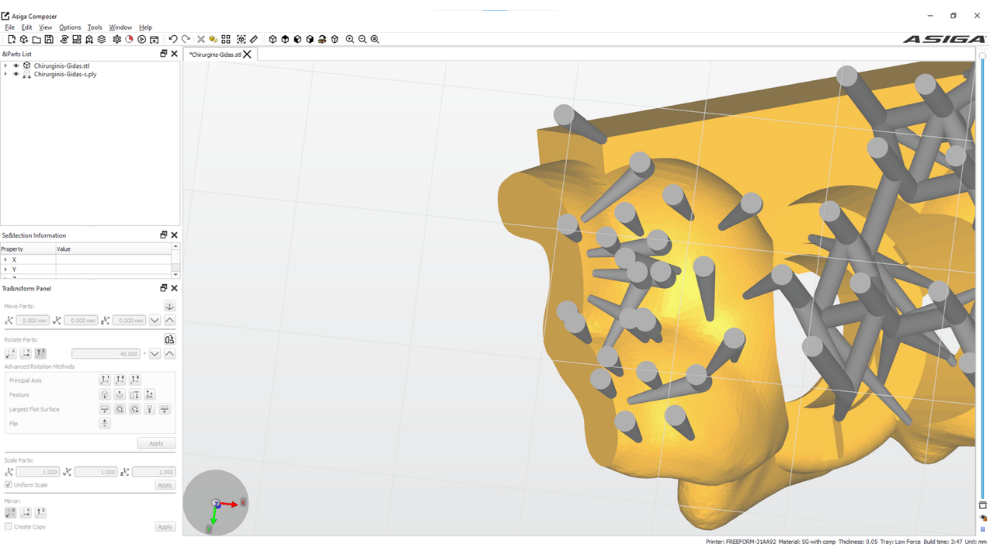This screenshot has width=990, height=557.
Task: Hide Chirurginis-Gidas.stl using its eye icon
Action: click(x=16, y=66)
